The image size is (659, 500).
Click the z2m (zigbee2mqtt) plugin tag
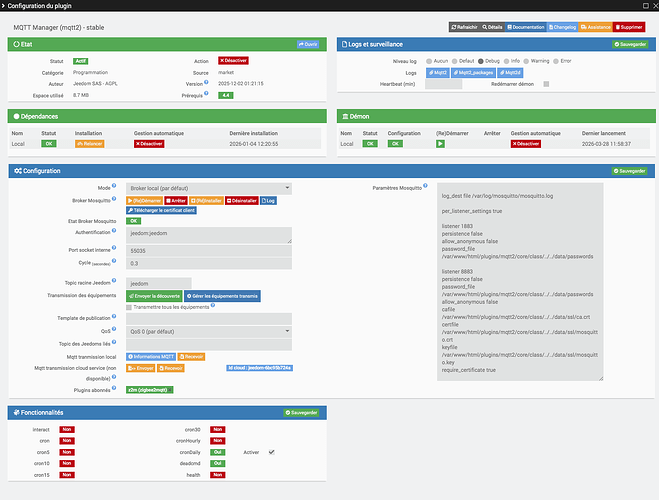[150, 390]
